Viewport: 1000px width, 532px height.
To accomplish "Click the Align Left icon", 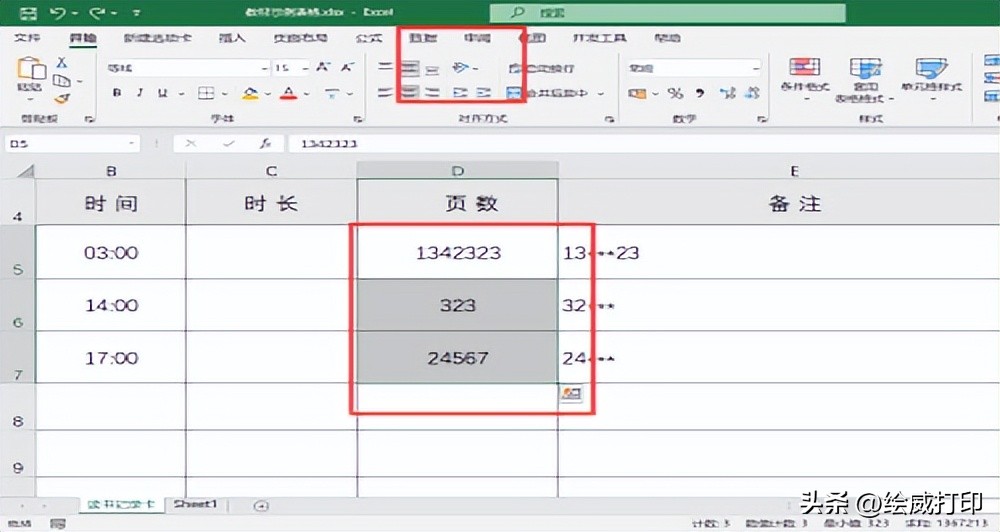I will [x=385, y=93].
